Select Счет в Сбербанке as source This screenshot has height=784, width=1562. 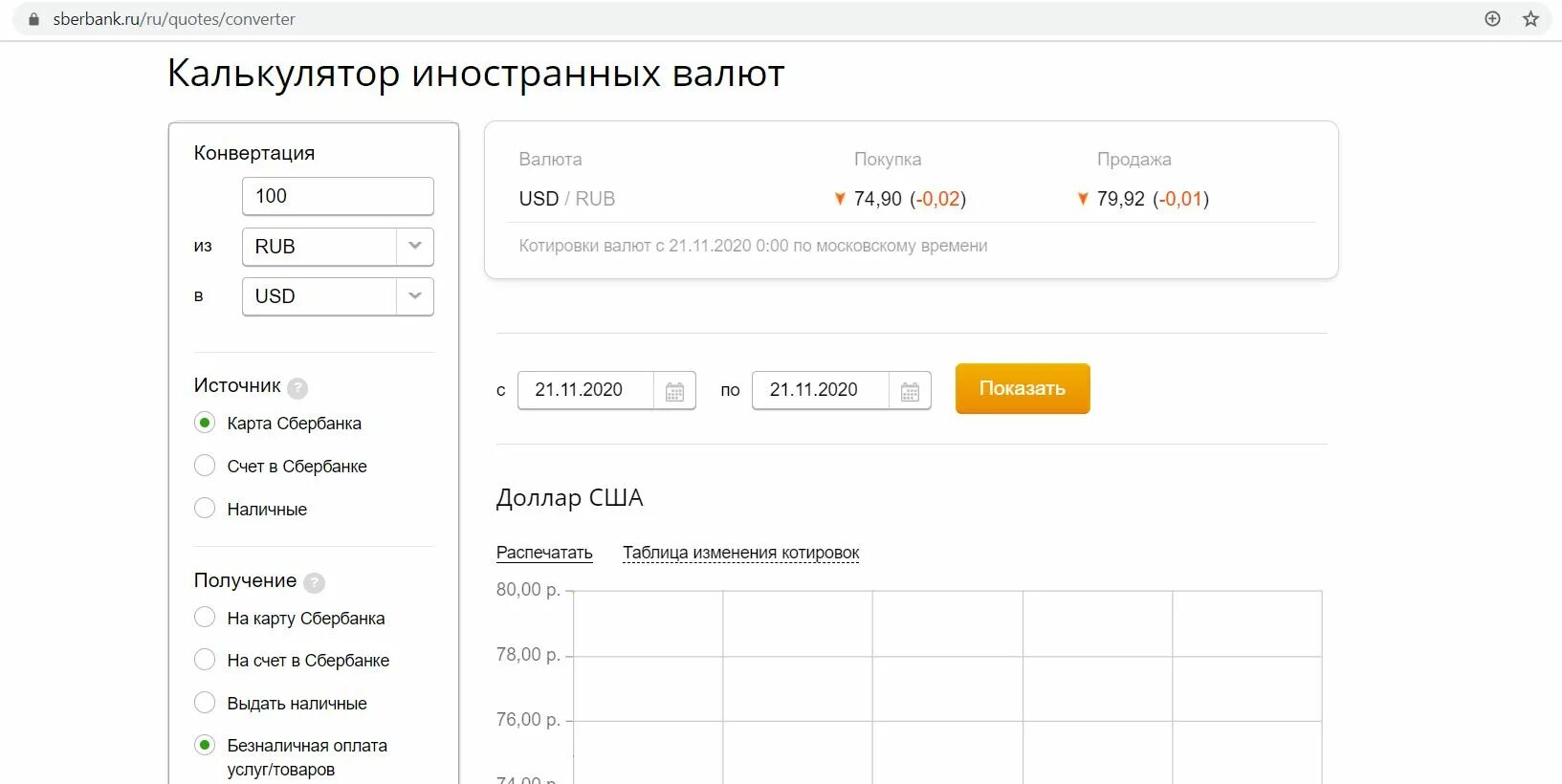(x=205, y=466)
